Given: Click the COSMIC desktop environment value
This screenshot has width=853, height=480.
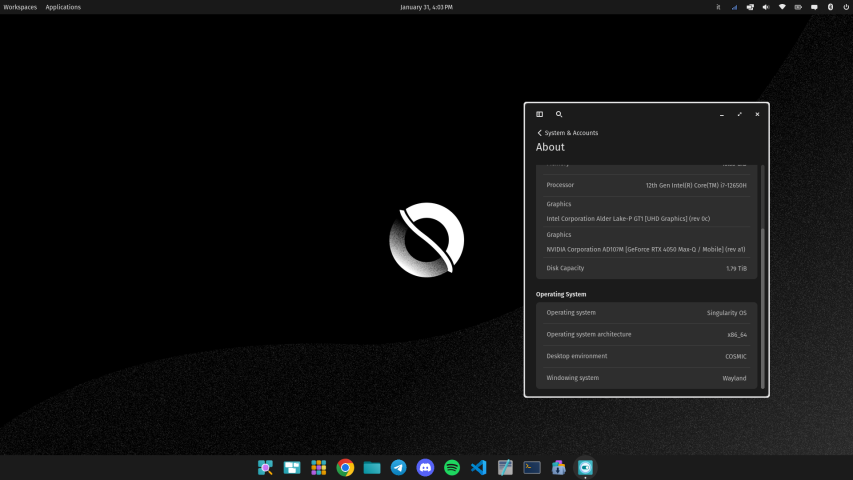Looking at the screenshot, I should [x=735, y=356].
